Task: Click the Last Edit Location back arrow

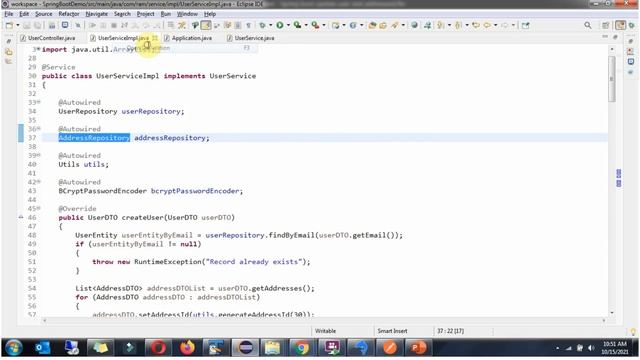Action: [476, 25]
